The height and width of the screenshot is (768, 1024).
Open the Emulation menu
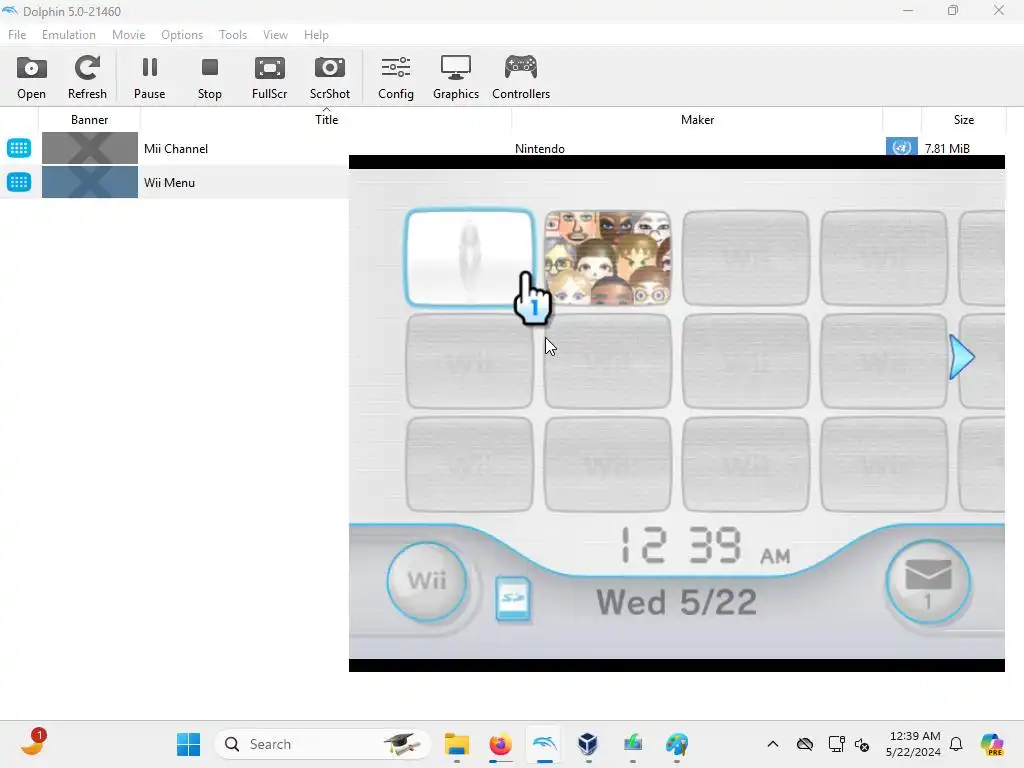(x=69, y=35)
